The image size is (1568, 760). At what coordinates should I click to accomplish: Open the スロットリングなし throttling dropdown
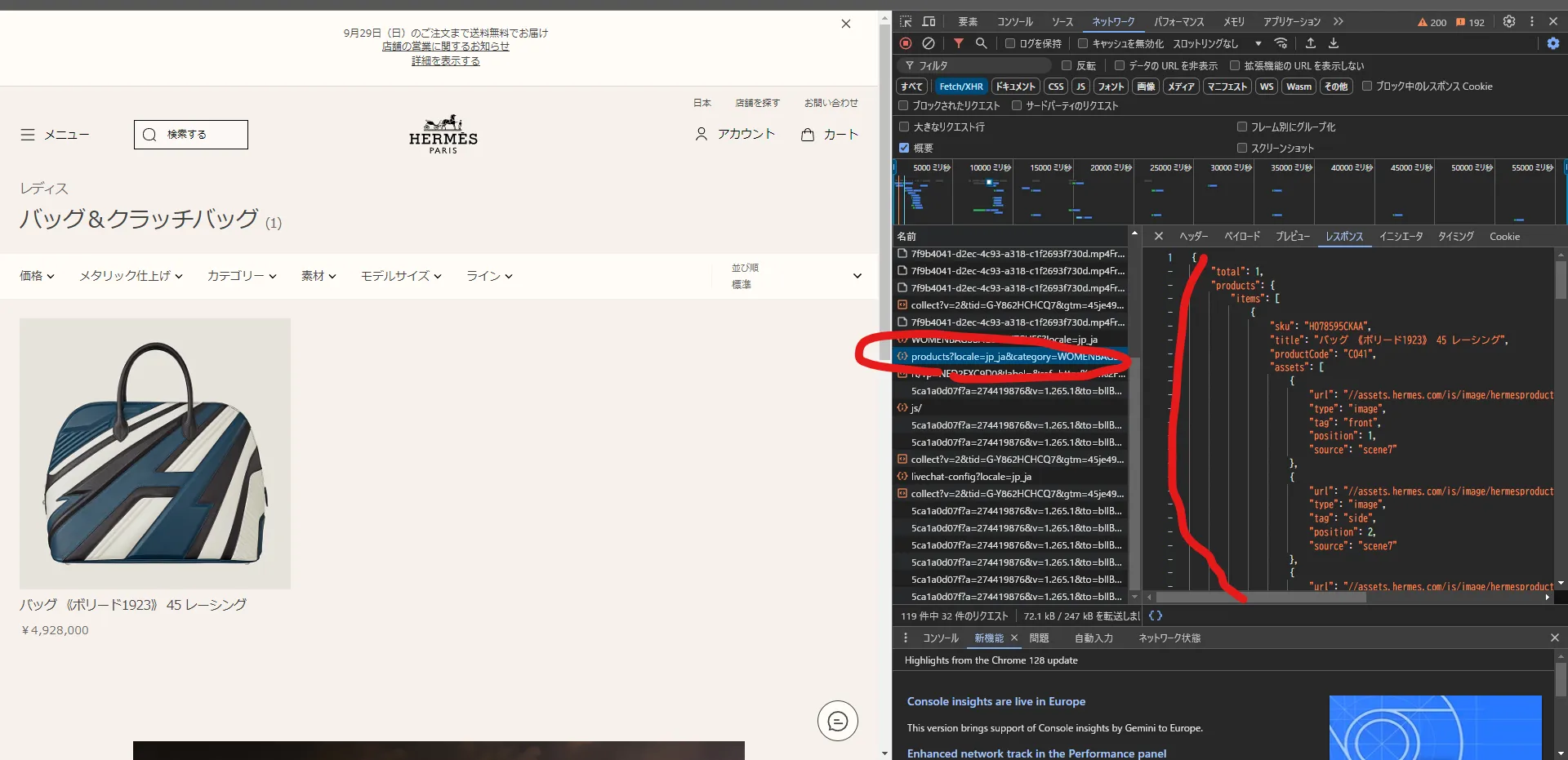[x=1217, y=43]
